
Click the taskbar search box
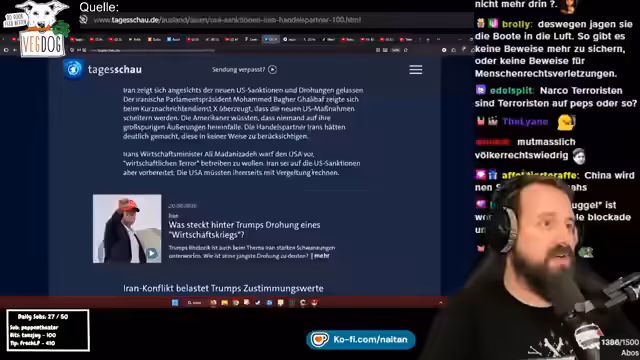pyautogui.click(x=194, y=302)
